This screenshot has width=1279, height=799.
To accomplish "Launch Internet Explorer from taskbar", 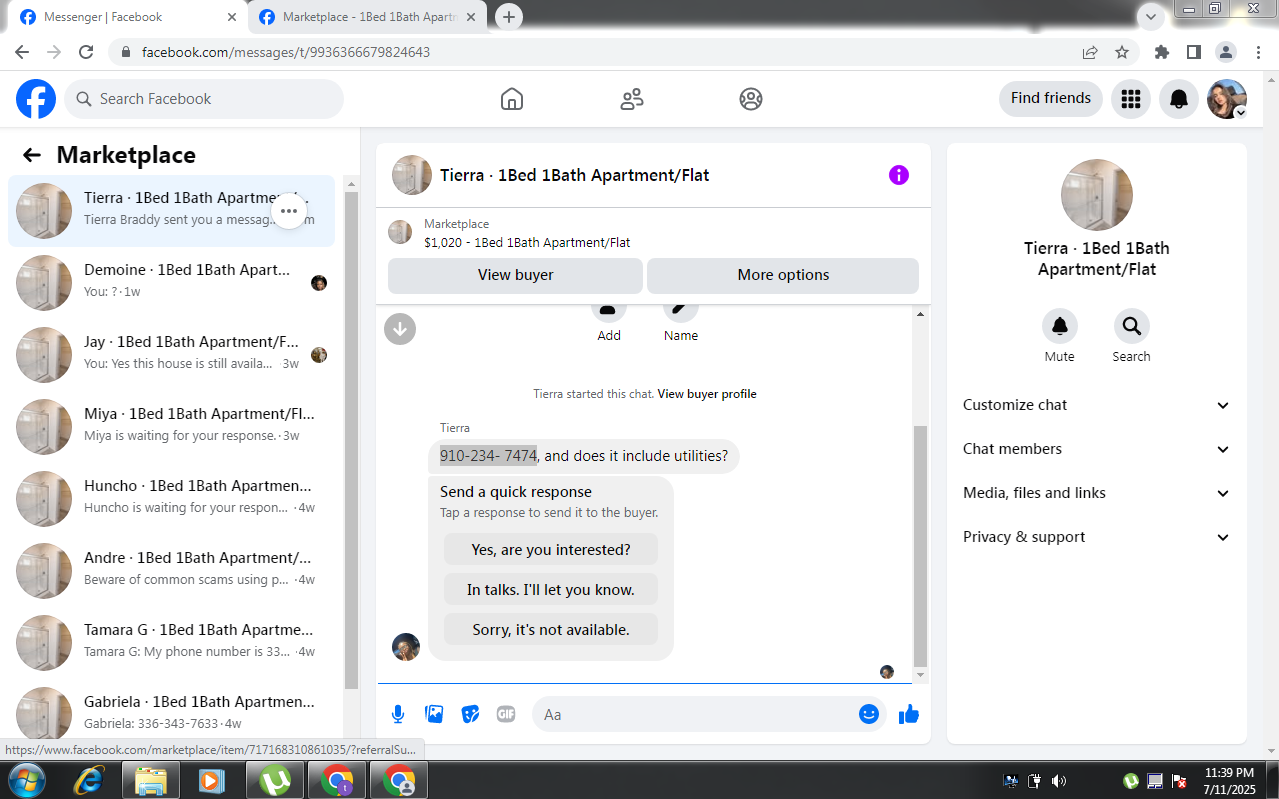I will click(89, 780).
